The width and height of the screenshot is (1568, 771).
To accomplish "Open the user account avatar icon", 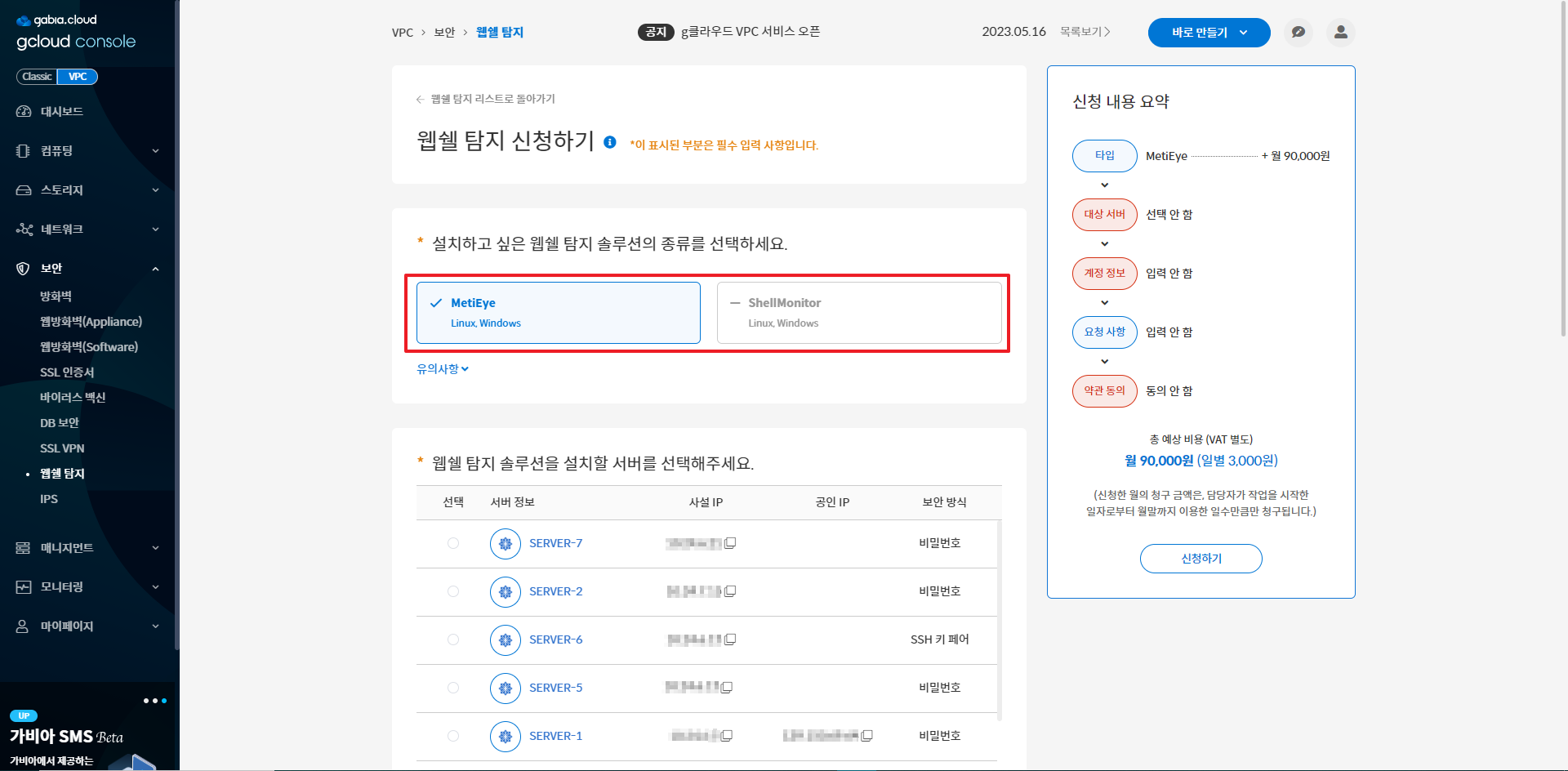I will pos(1340,33).
